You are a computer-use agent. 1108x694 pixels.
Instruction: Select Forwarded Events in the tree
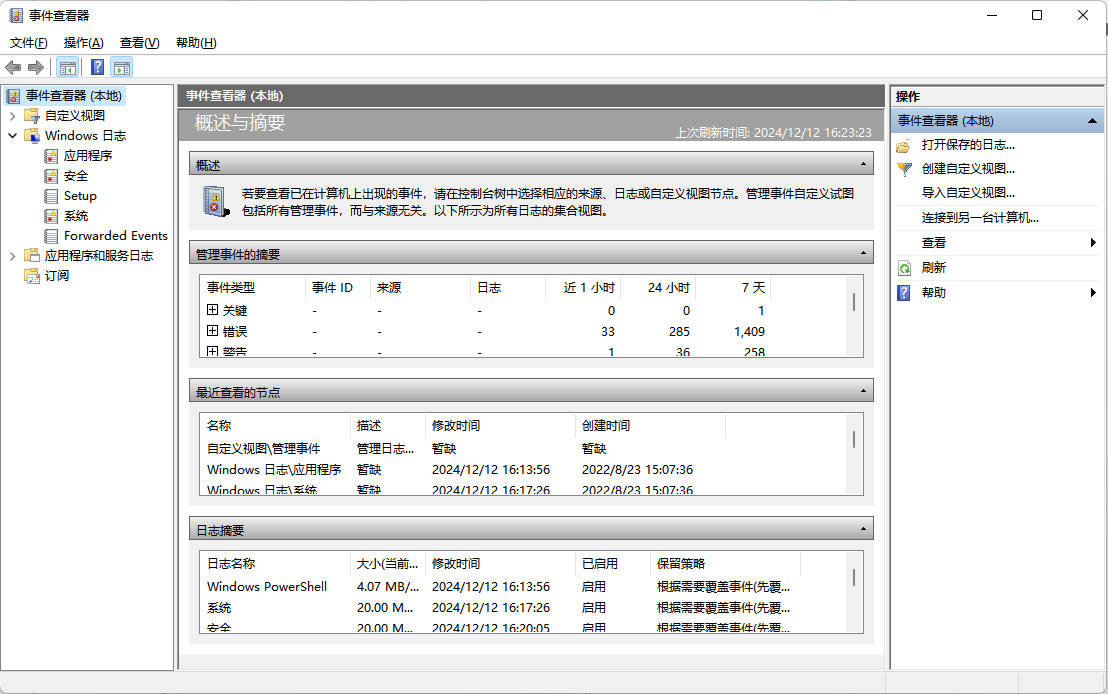pyautogui.click(x=116, y=236)
